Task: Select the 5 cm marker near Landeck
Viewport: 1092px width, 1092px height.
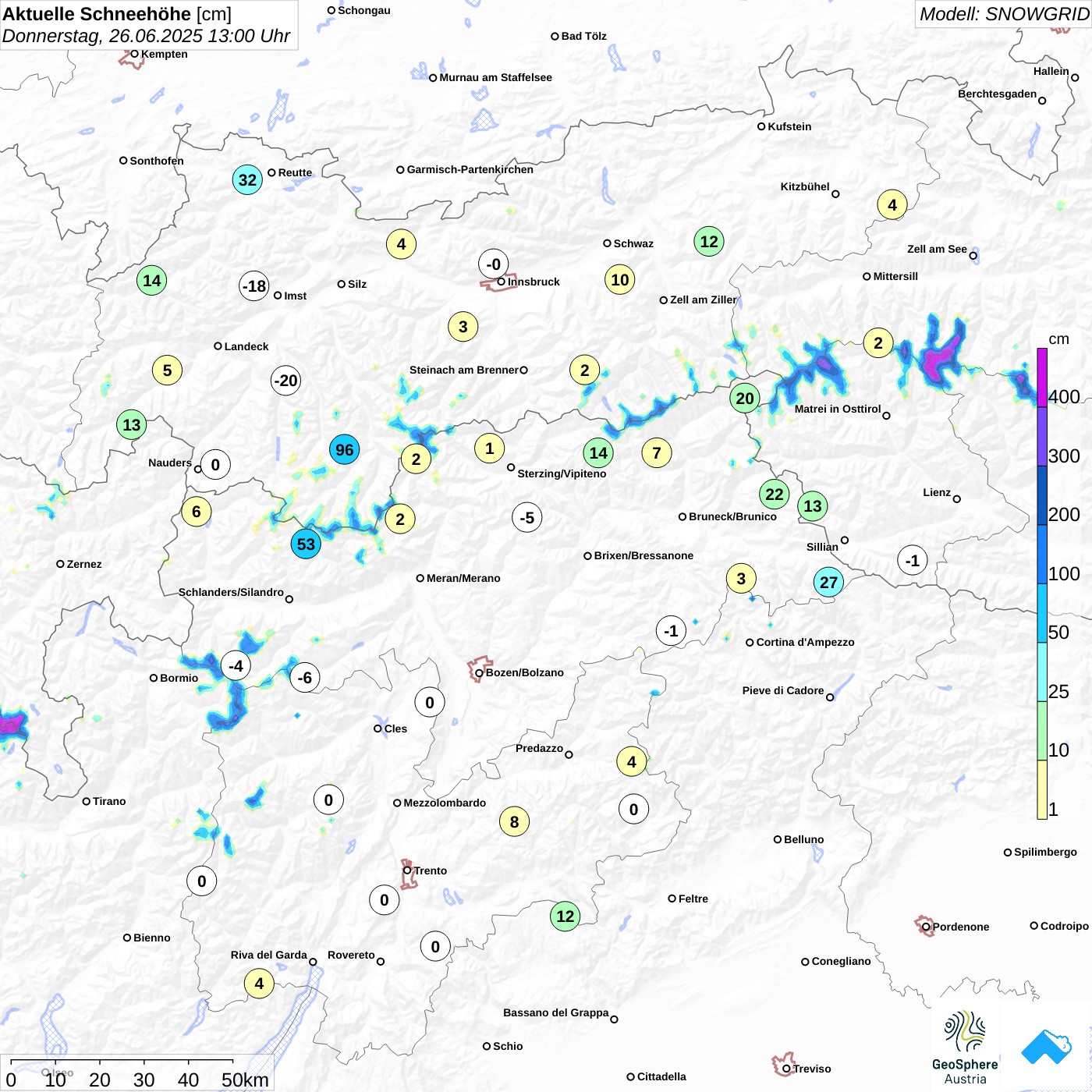Action: 167,370
